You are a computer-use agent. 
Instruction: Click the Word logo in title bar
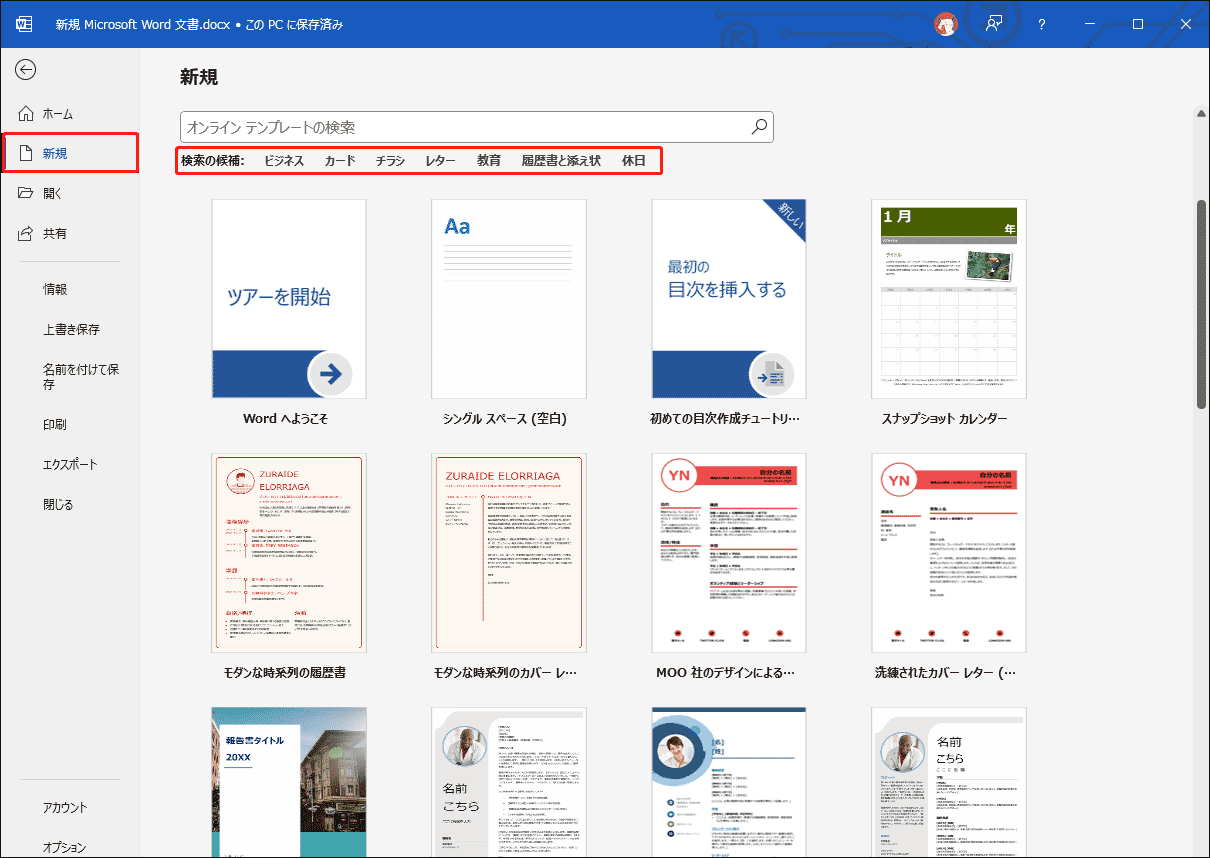click(24, 24)
